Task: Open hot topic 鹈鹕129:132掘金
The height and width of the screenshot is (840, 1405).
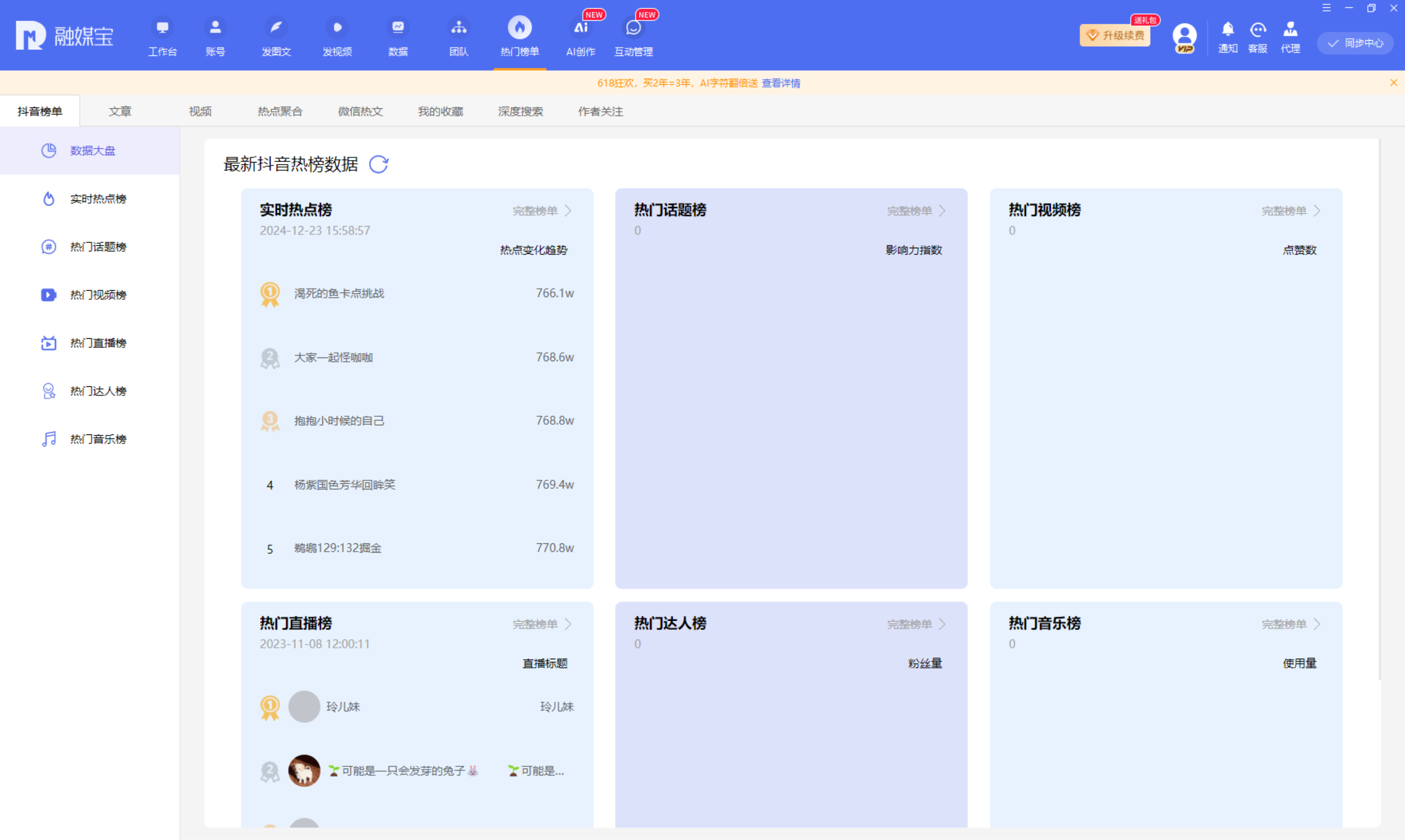Action: click(x=337, y=548)
